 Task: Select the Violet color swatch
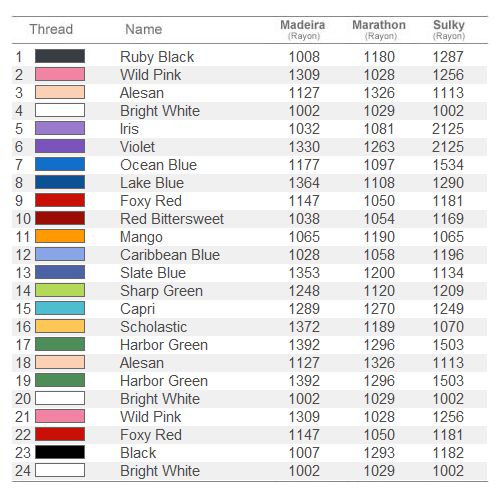[x=60, y=146]
